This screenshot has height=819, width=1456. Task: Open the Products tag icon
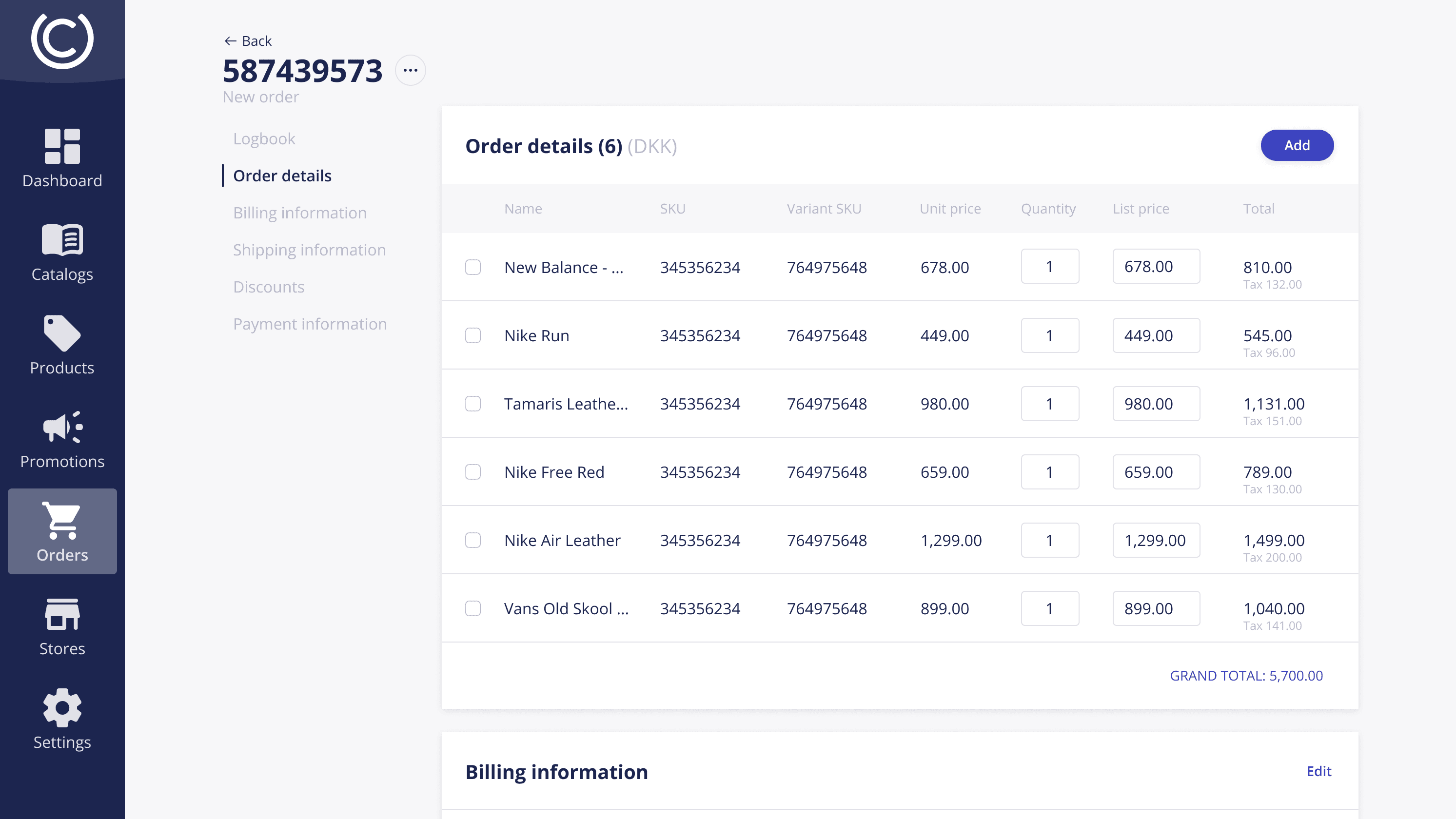coord(62,333)
